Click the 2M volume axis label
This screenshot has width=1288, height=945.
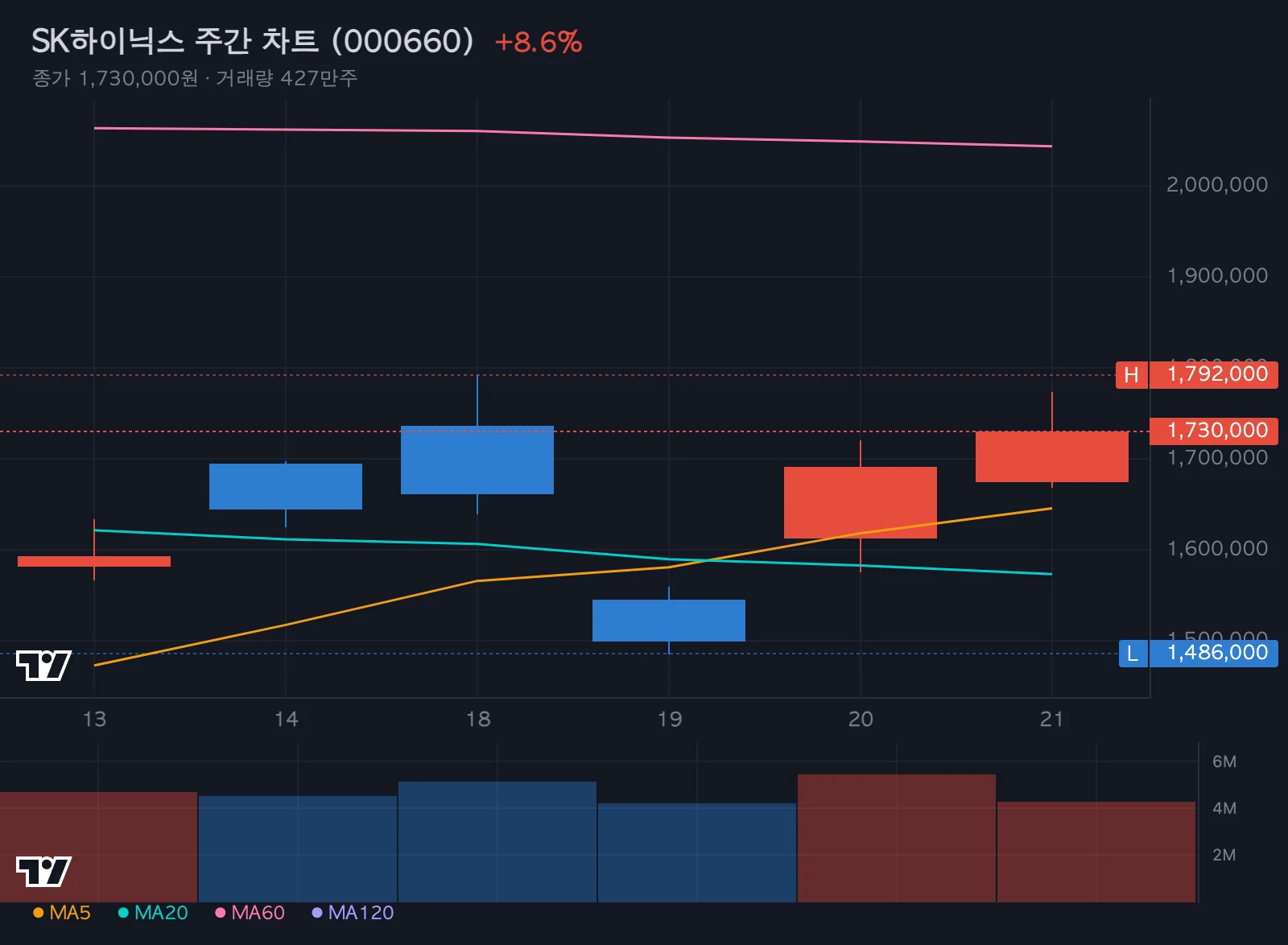click(1224, 855)
